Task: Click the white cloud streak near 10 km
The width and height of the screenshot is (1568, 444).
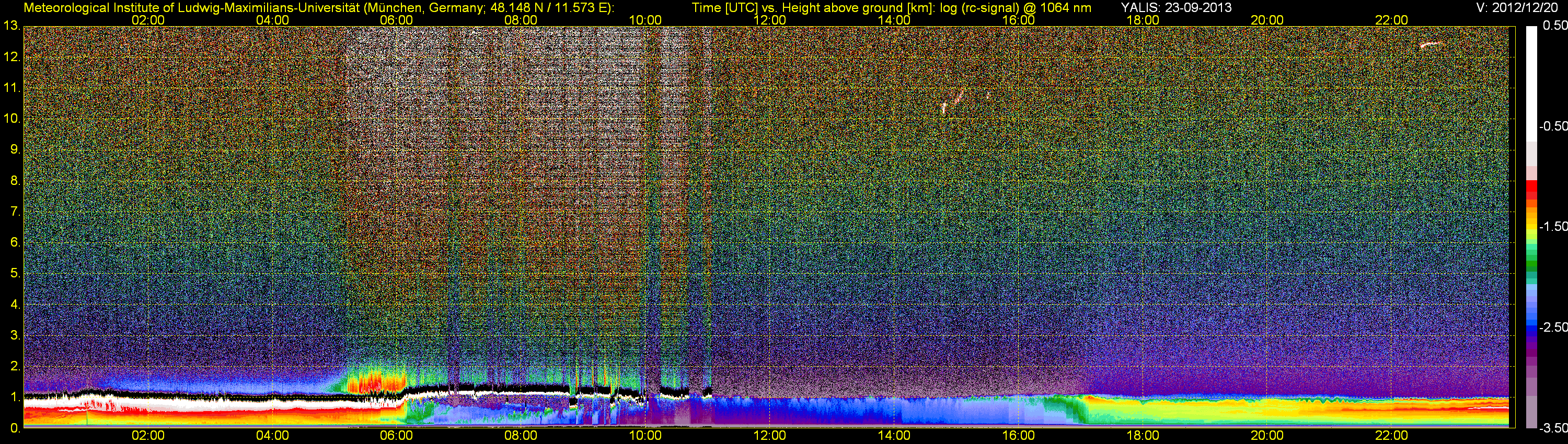Action: pos(944,108)
